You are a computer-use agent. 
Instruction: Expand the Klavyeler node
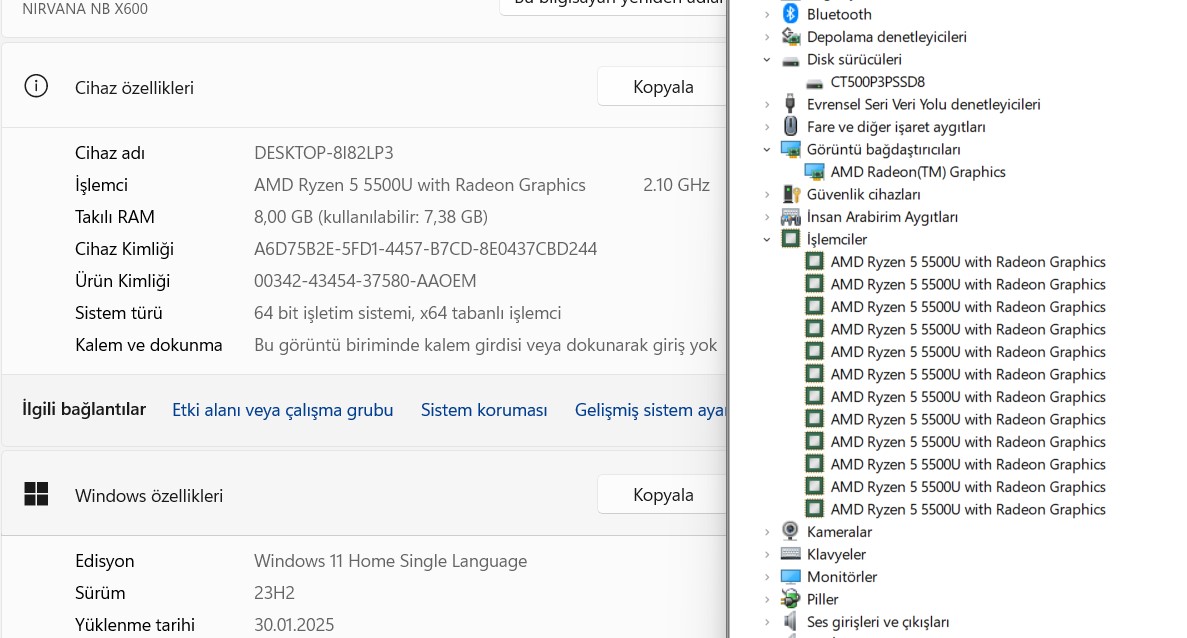pyautogui.click(x=767, y=555)
